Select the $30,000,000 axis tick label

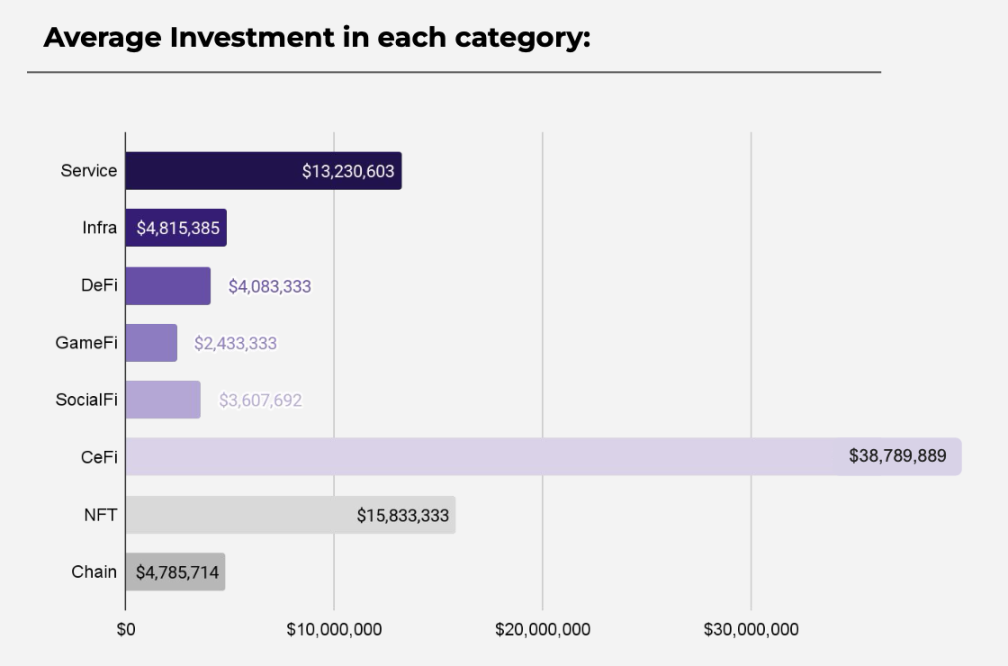[751, 629]
